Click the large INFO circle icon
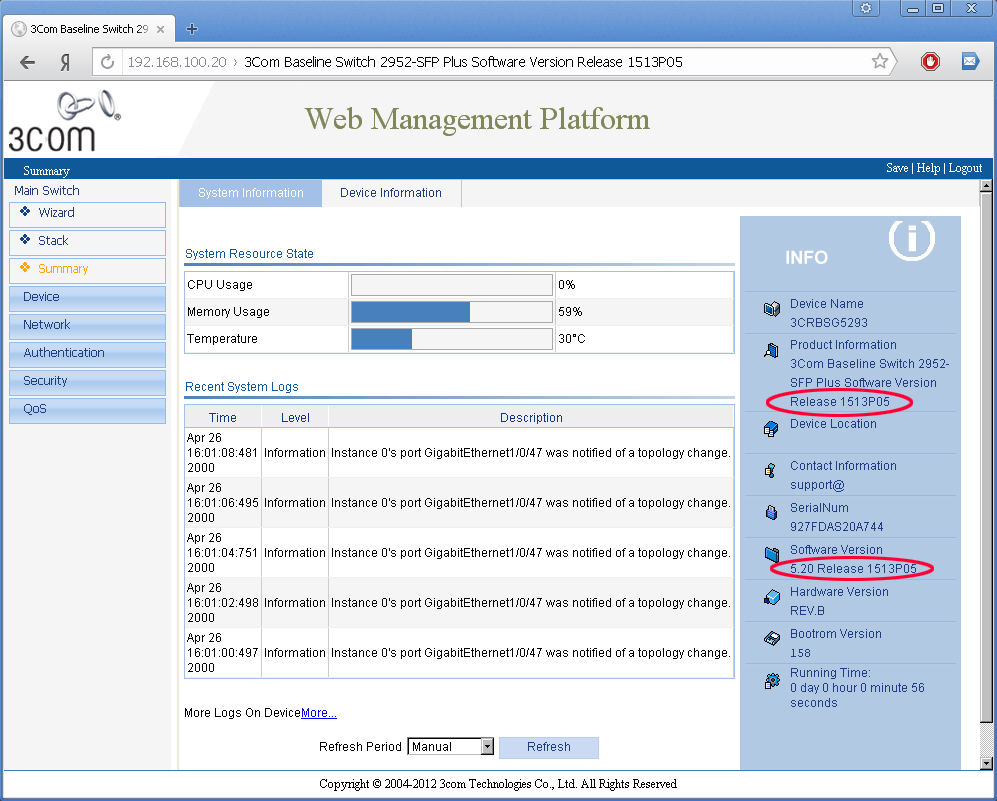This screenshot has width=997, height=801. coord(911,239)
